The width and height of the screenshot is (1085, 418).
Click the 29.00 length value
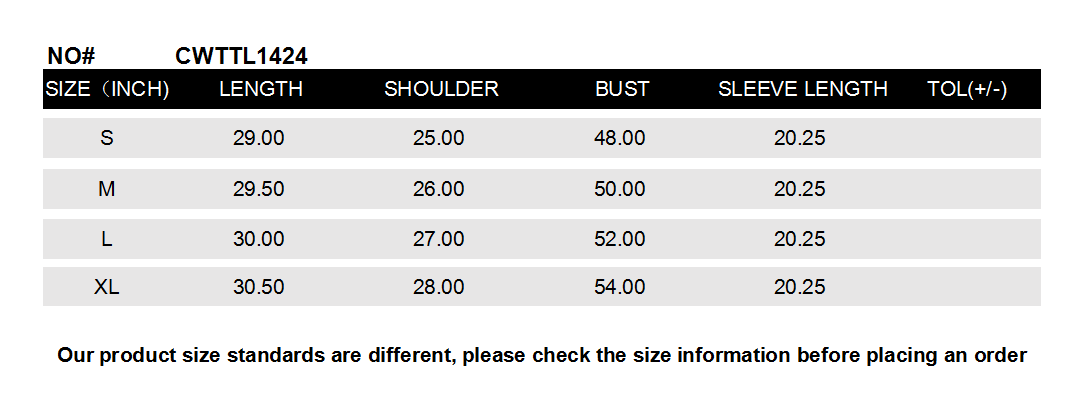tap(259, 138)
